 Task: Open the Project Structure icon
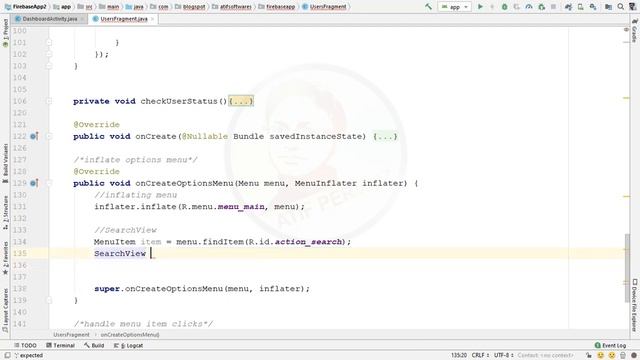[x=608, y=7]
